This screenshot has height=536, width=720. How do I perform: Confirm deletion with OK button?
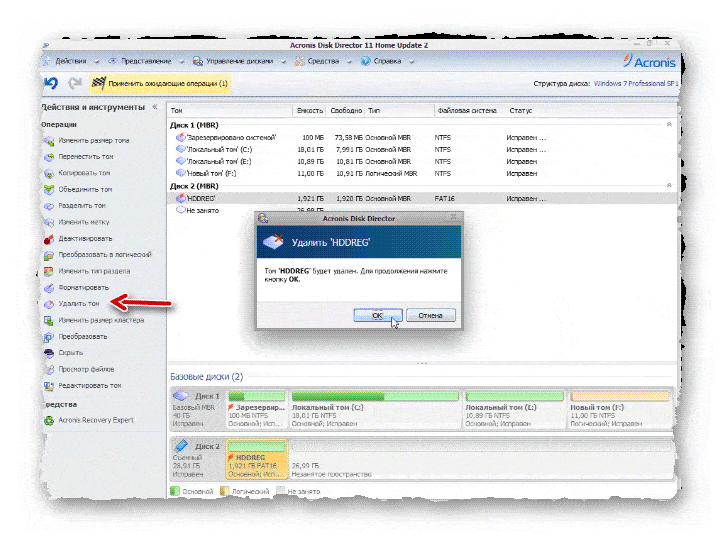pos(377,316)
